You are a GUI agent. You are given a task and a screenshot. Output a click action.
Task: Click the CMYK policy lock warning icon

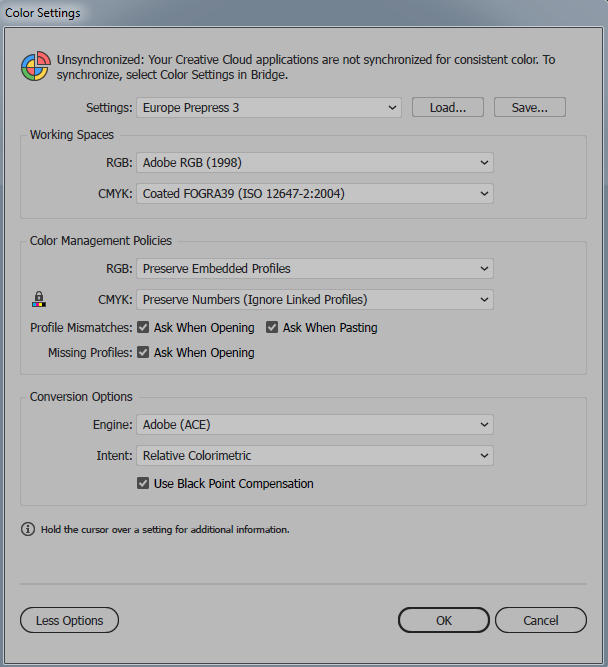click(39, 298)
